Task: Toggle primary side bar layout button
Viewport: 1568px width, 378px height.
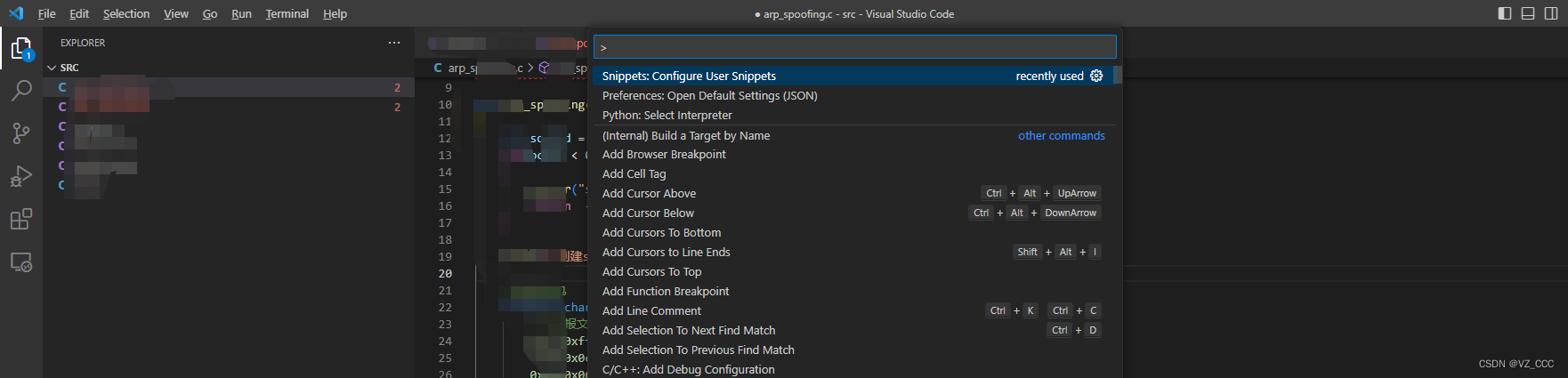Action: [x=1505, y=13]
